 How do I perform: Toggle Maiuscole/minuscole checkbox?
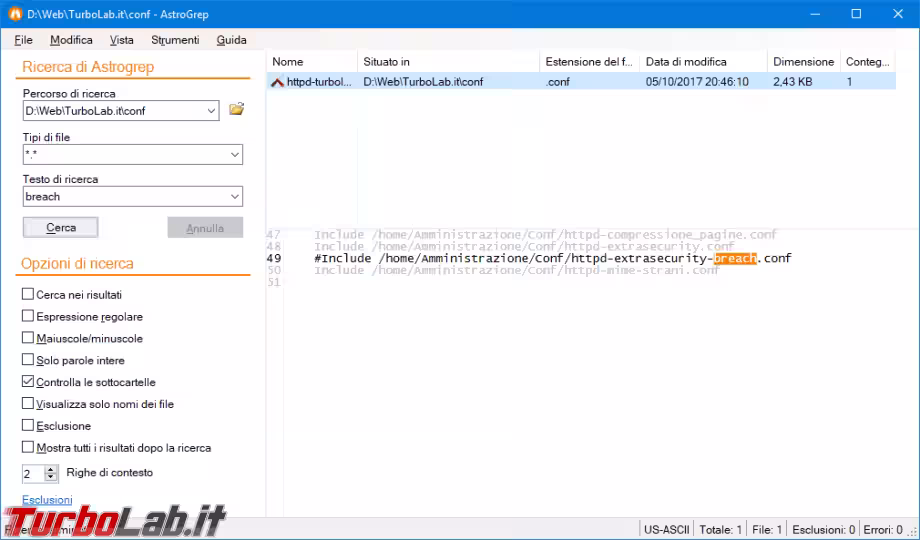(28, 338)
